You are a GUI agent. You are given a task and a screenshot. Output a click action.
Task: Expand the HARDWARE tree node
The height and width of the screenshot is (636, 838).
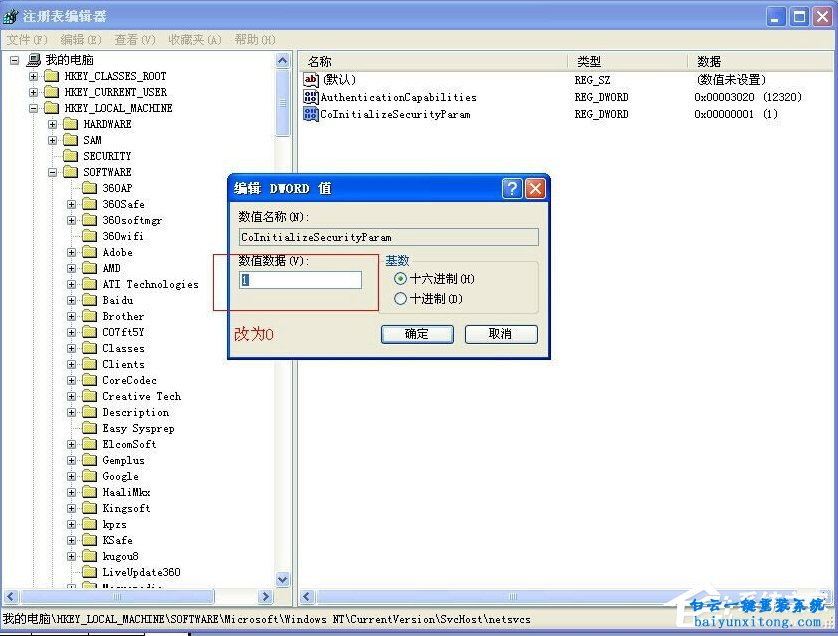click(x=51, y=124)
